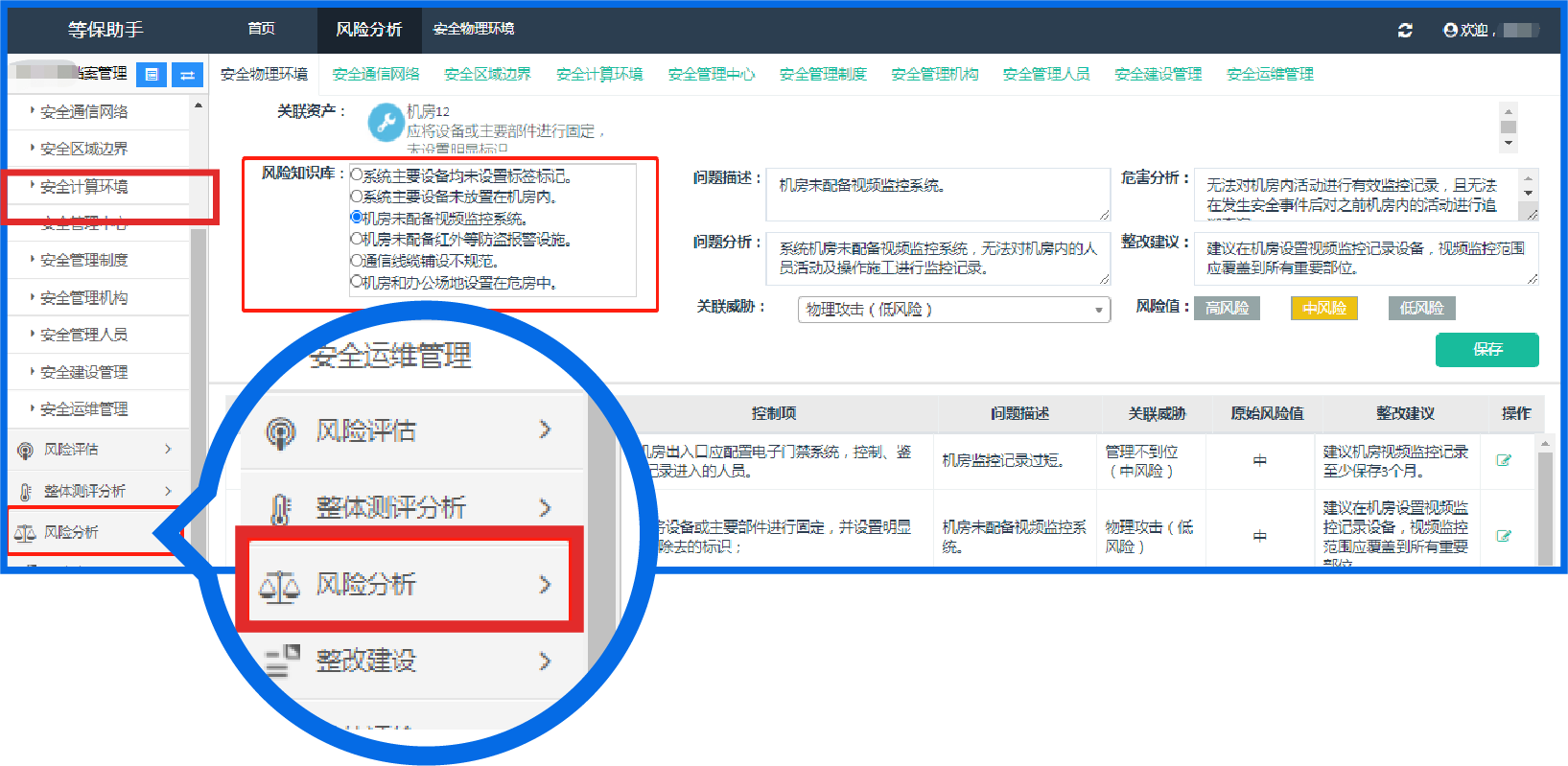Click the edit icon in the 物理攻击 row
This screenshot has width=1568, height=766.
pyautogui.click(x=1504, y=536)
